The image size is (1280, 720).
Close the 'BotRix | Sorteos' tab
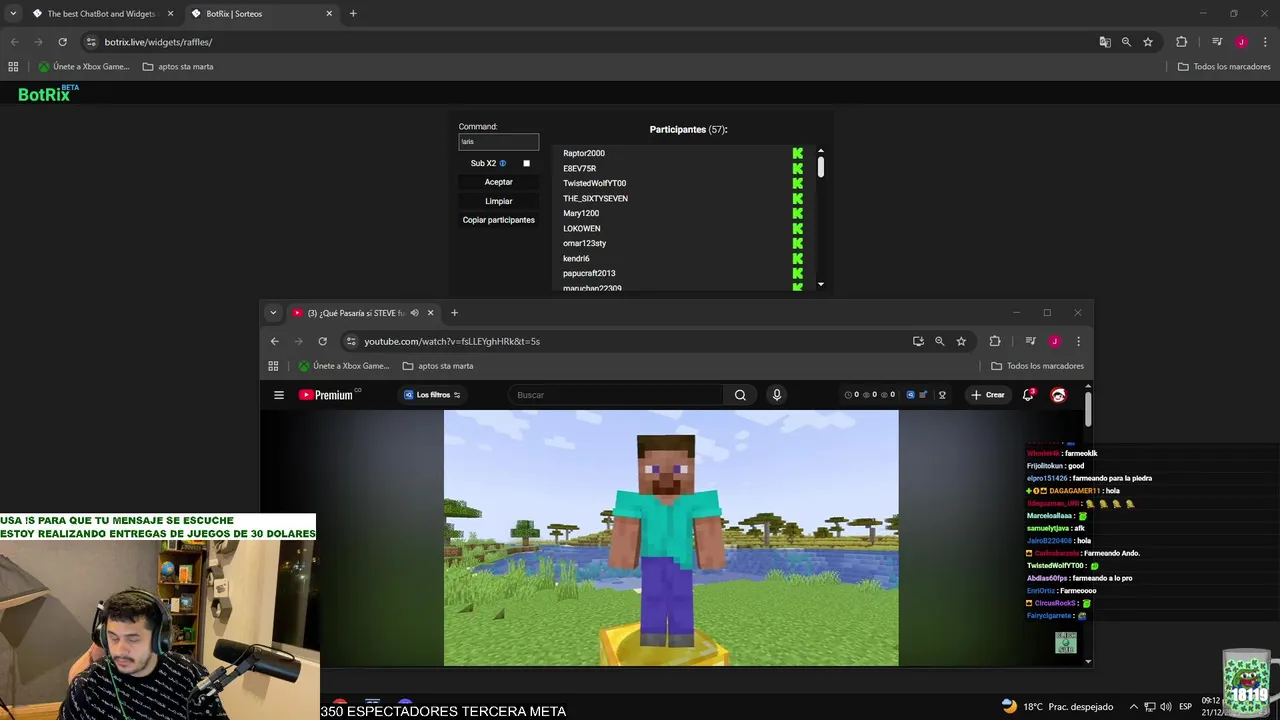[329, 14]
